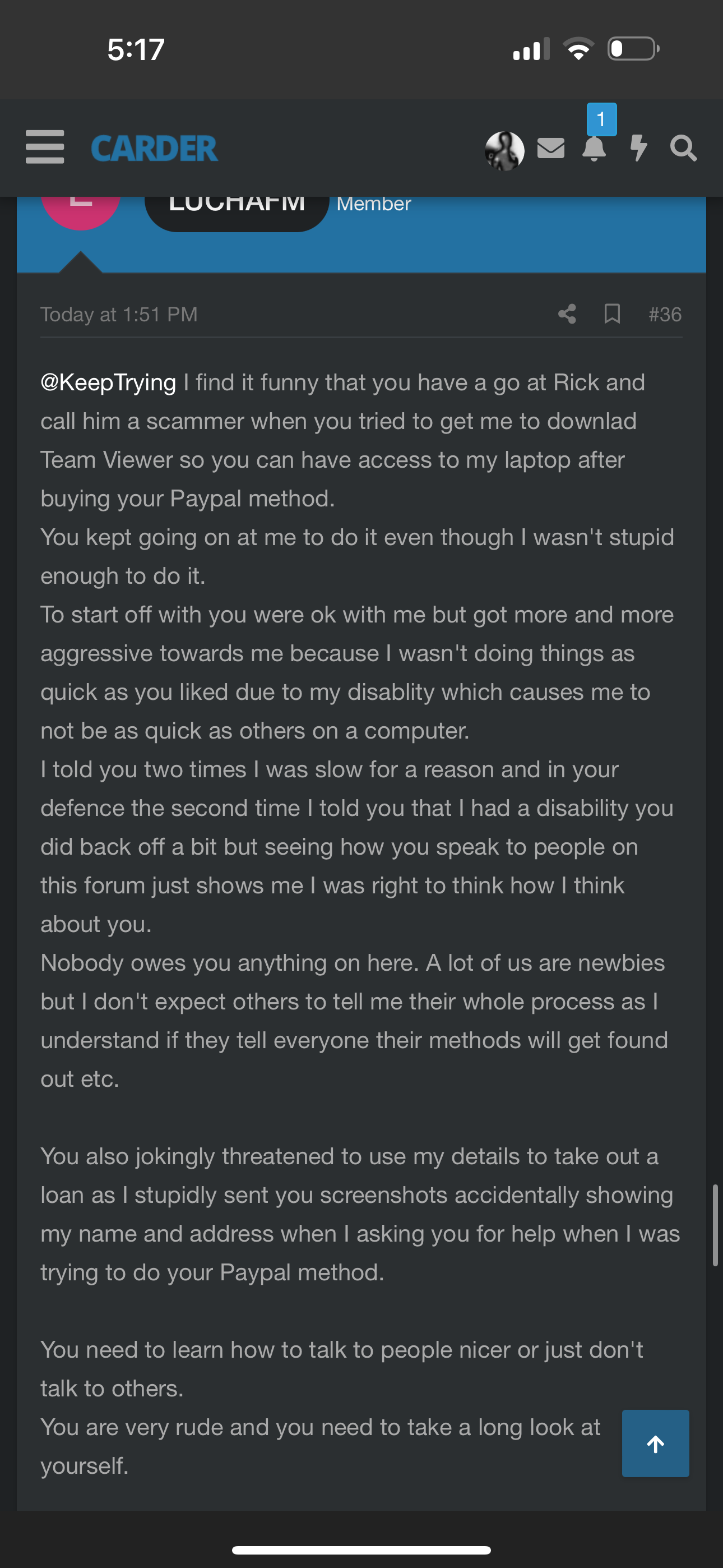The image size is (723, 1568).
Task: Open the private messages envelope icon
Action: tap(551, 148)
